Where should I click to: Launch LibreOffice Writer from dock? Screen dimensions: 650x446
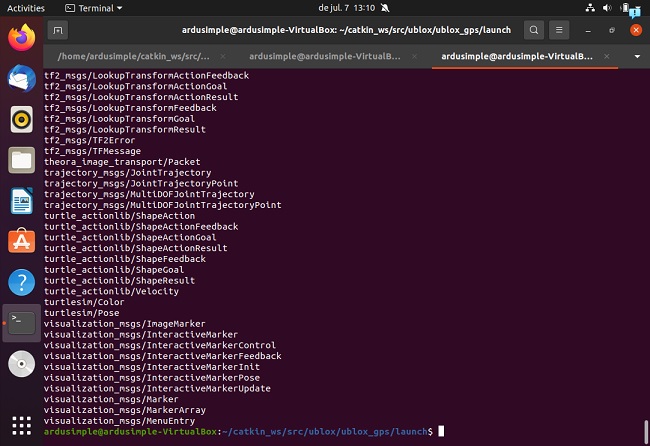coord(21,201)
